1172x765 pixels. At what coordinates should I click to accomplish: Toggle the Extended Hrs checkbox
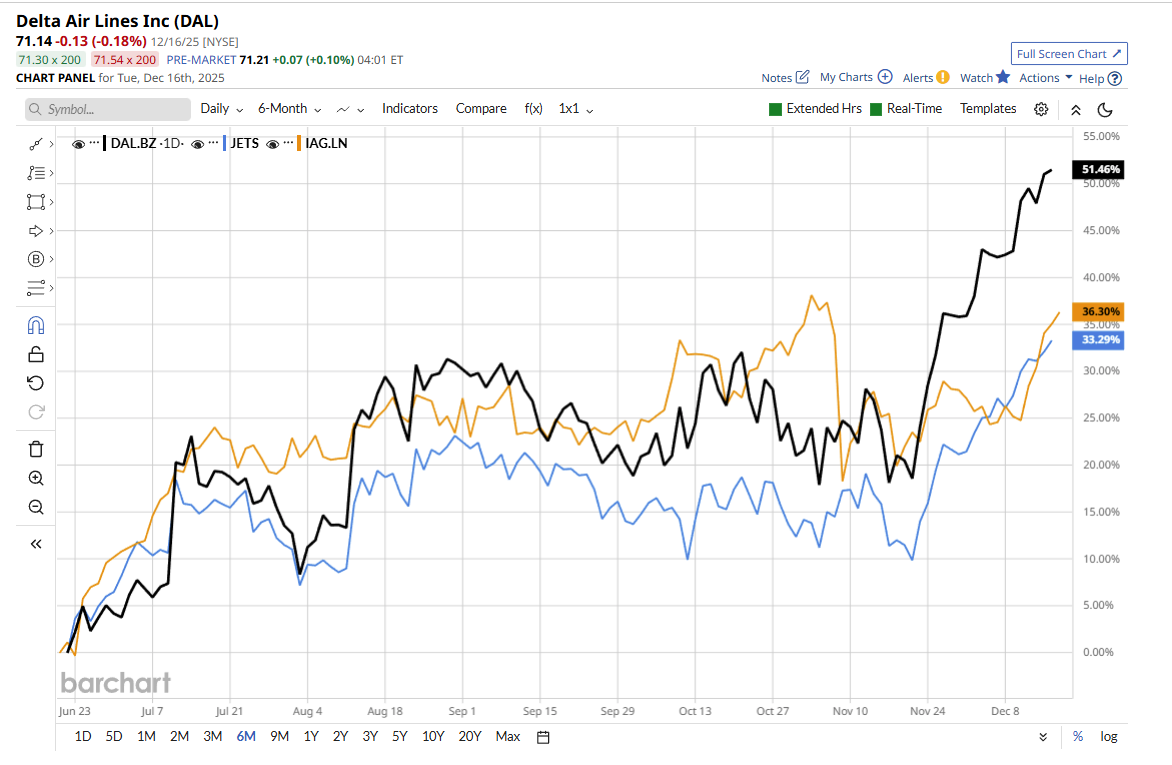[776, 109]
